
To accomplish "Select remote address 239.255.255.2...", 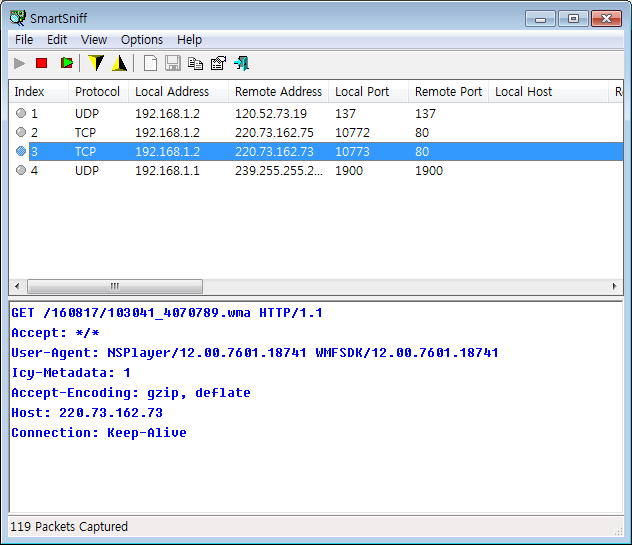I will 279,171.
